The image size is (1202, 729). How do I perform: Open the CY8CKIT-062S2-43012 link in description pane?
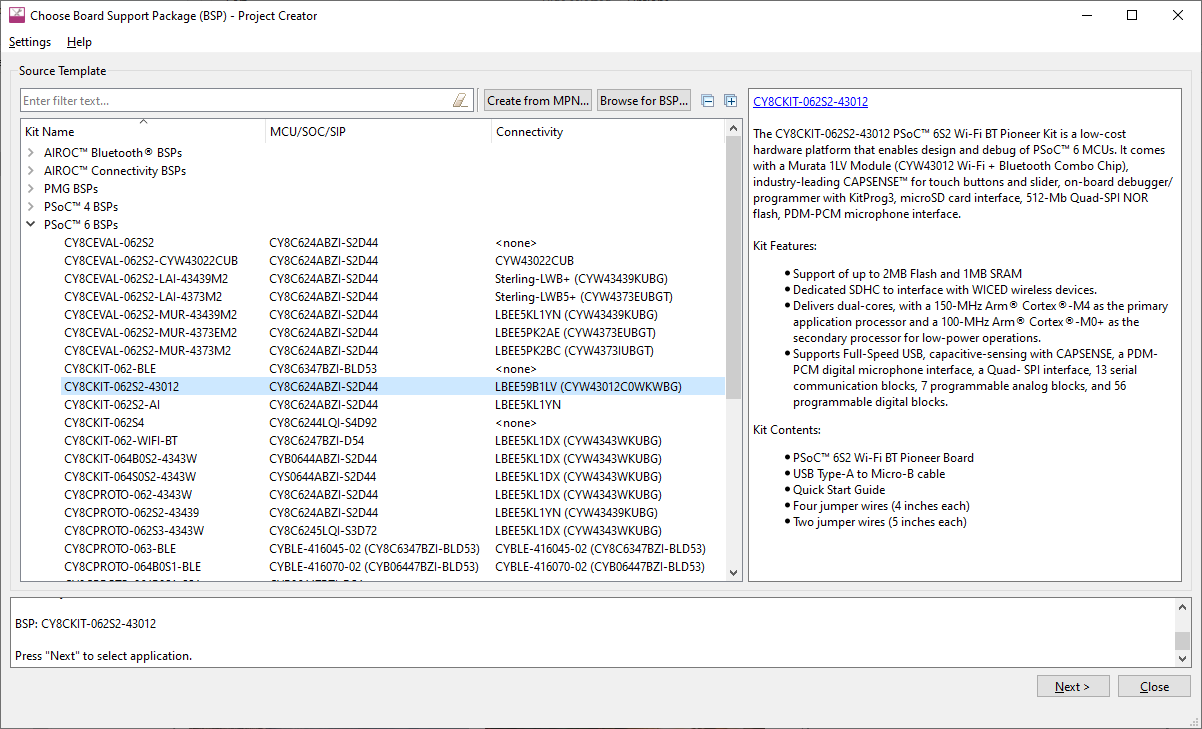[x=810, y=102]
